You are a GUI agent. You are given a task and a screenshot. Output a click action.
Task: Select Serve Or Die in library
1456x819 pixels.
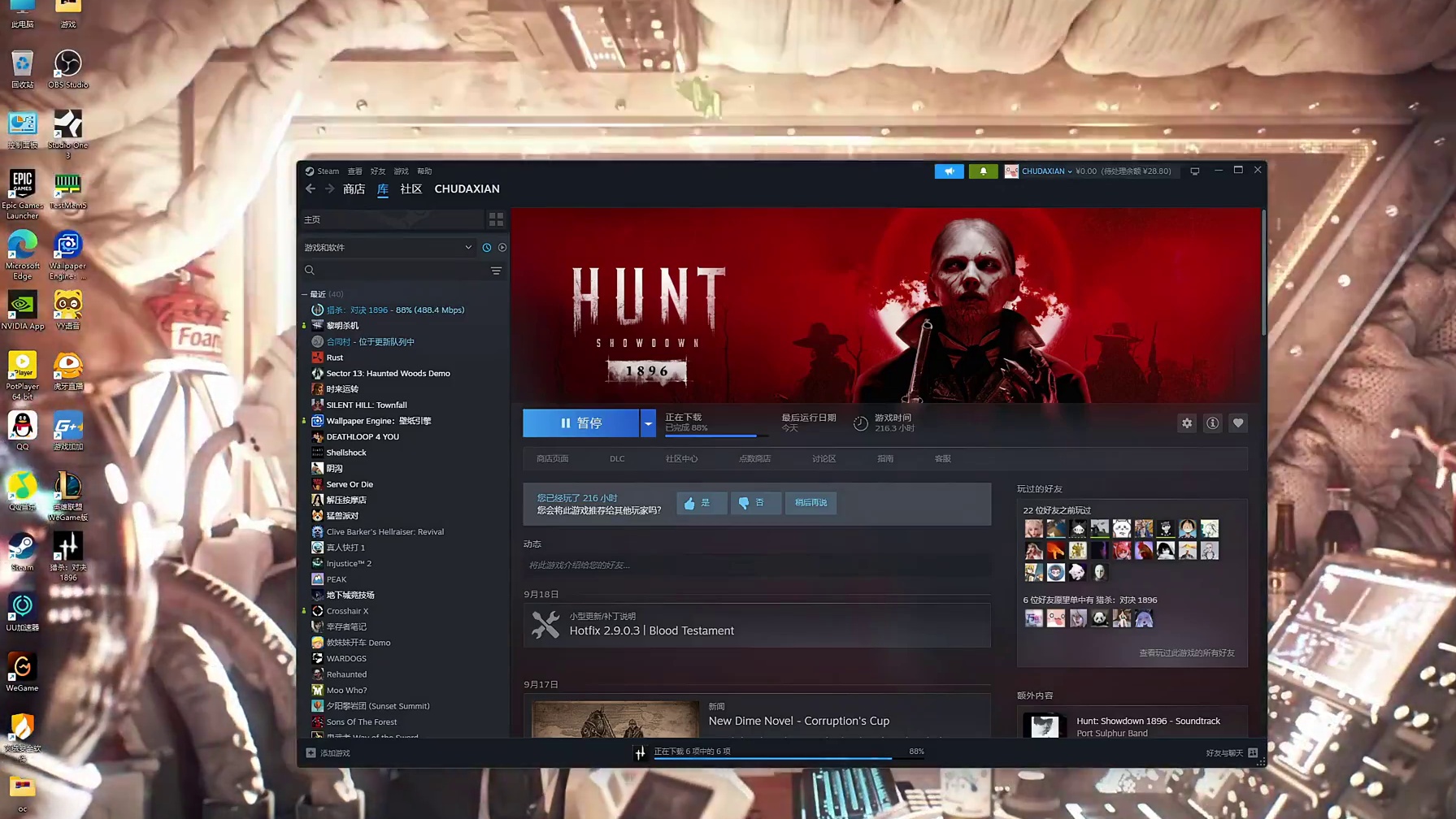click(350, 484)
